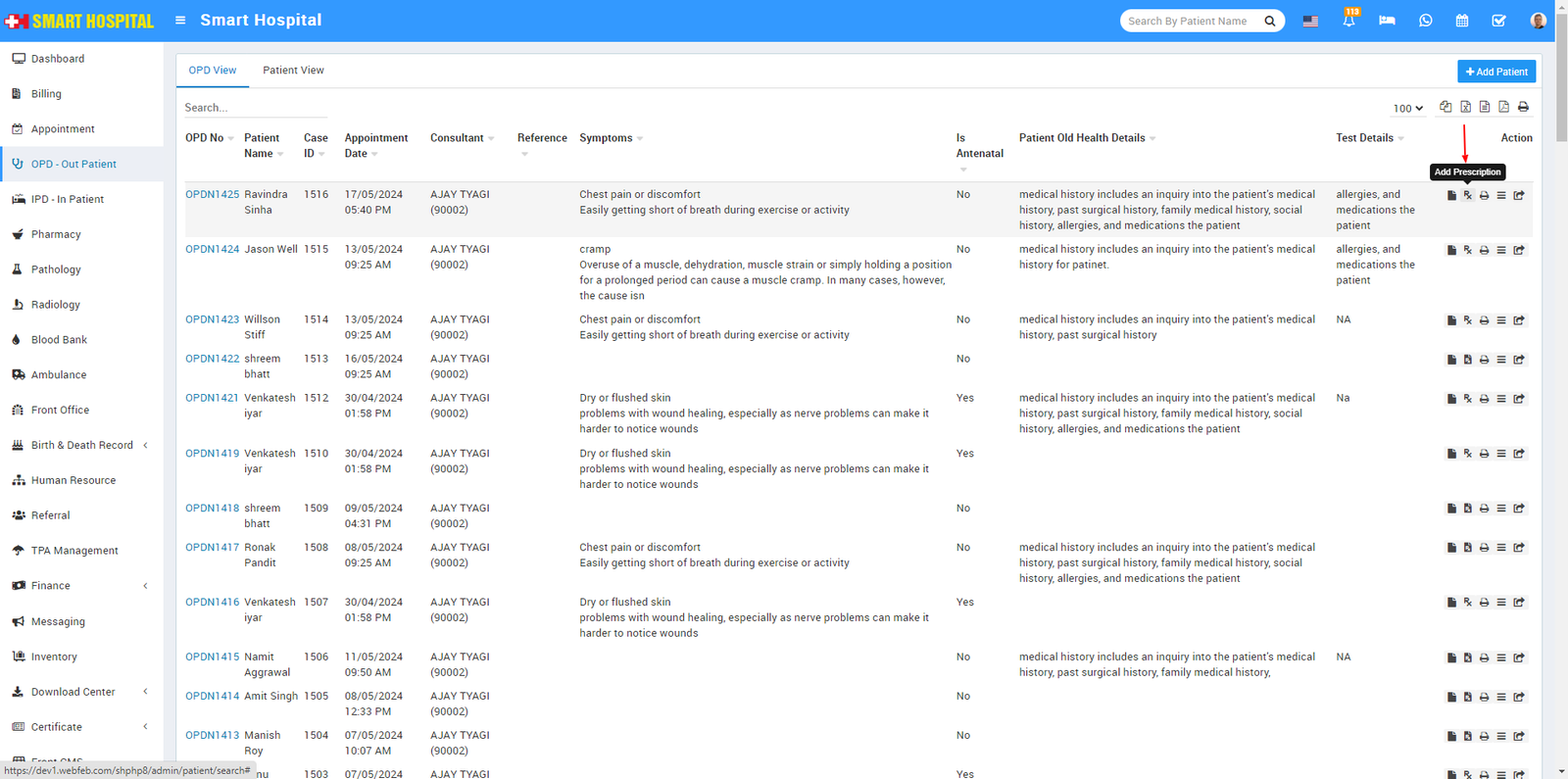Click the Add Patient button
This screenshot has width=1568, height=779.
(1495, 72)
